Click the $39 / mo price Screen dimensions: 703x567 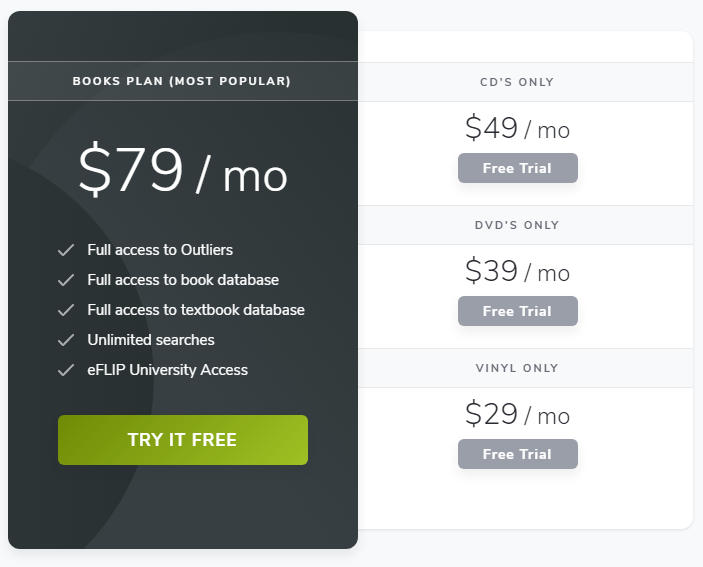(x=517, y=271)
